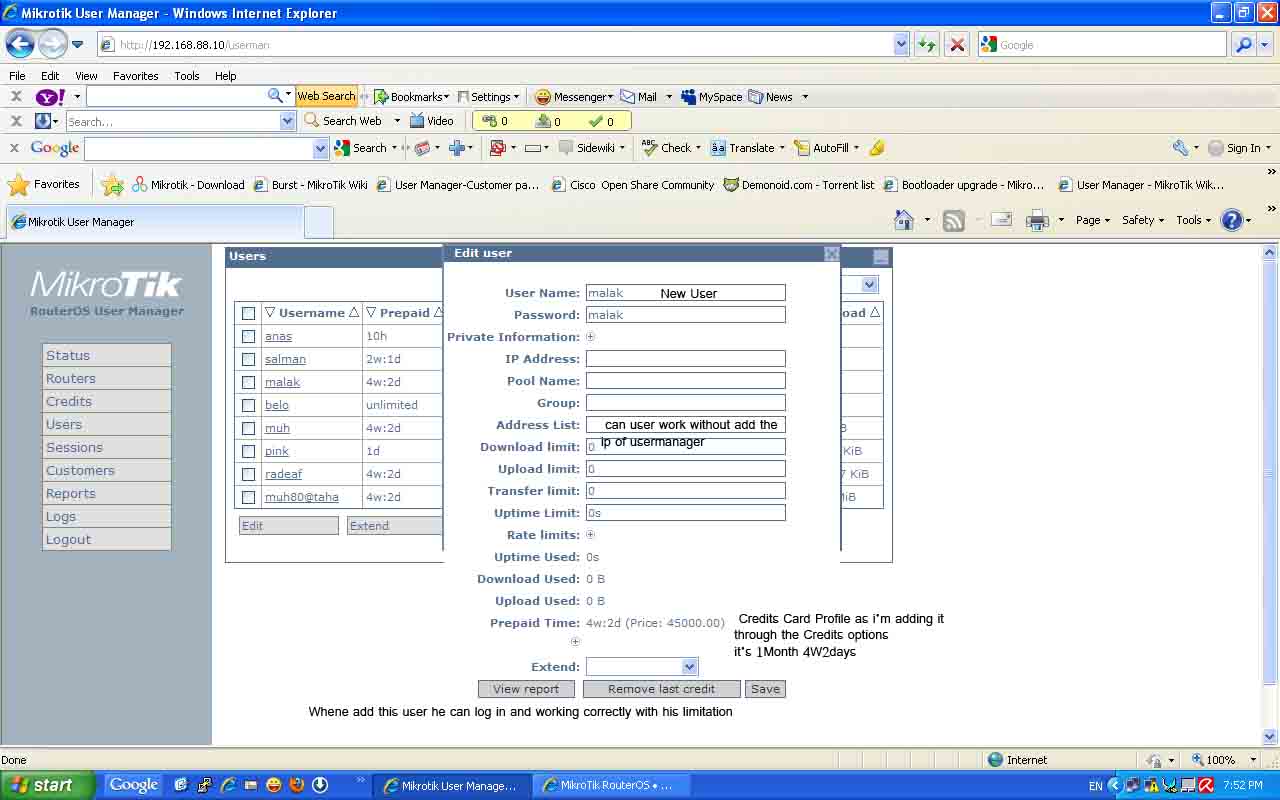Click the Video toolbar icon
This screenshot has width=1280, height=800.
[x=431, y=121]
